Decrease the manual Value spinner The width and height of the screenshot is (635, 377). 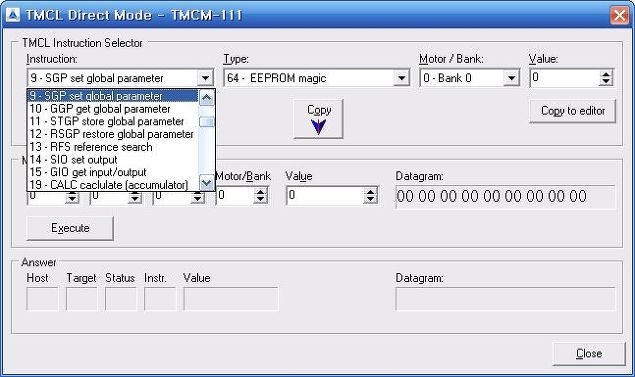tap(371, 199)
